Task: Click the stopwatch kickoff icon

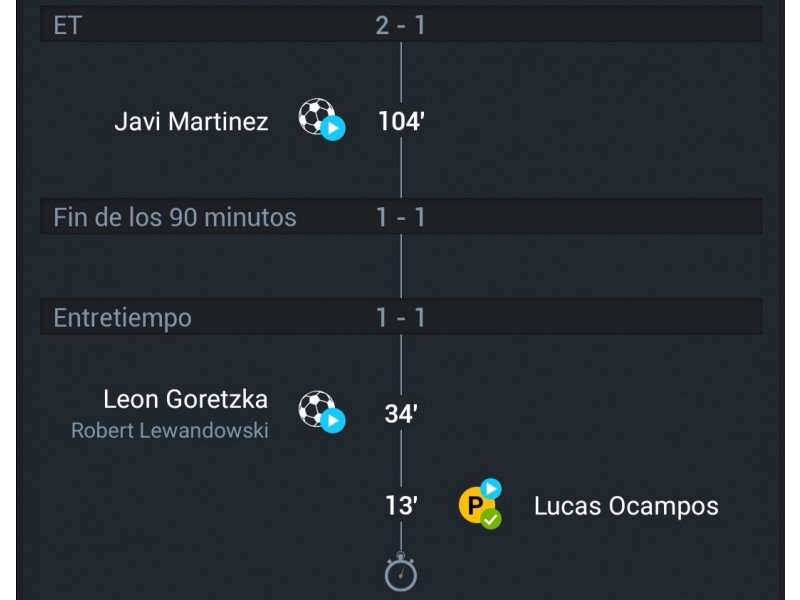Action: (x=401, y=571)
